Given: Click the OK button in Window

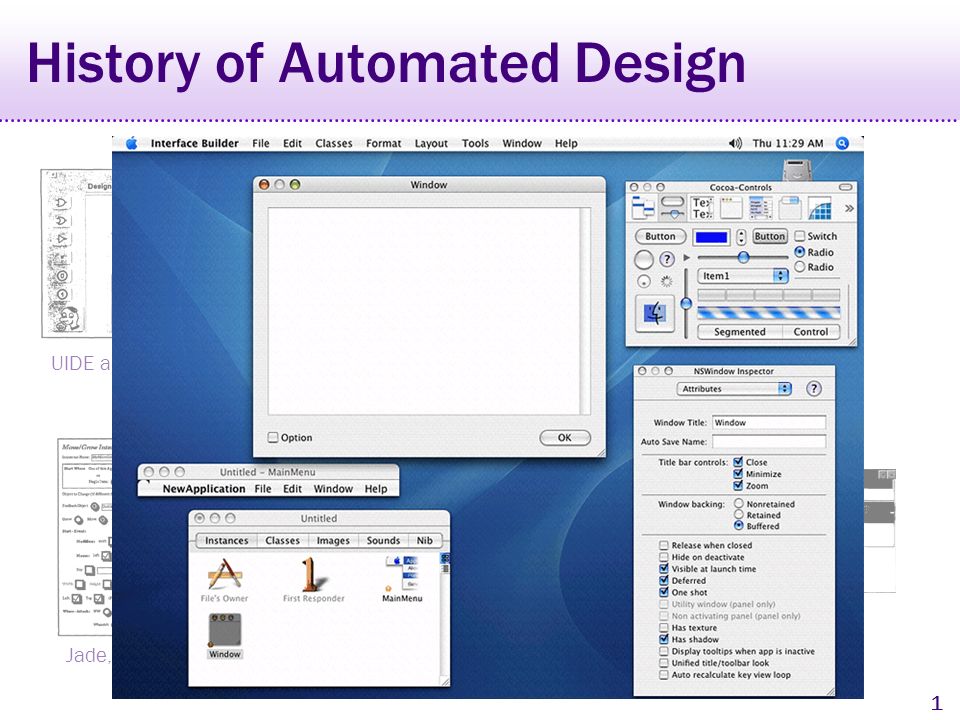Looking at the screenshot, I should 564,437.
